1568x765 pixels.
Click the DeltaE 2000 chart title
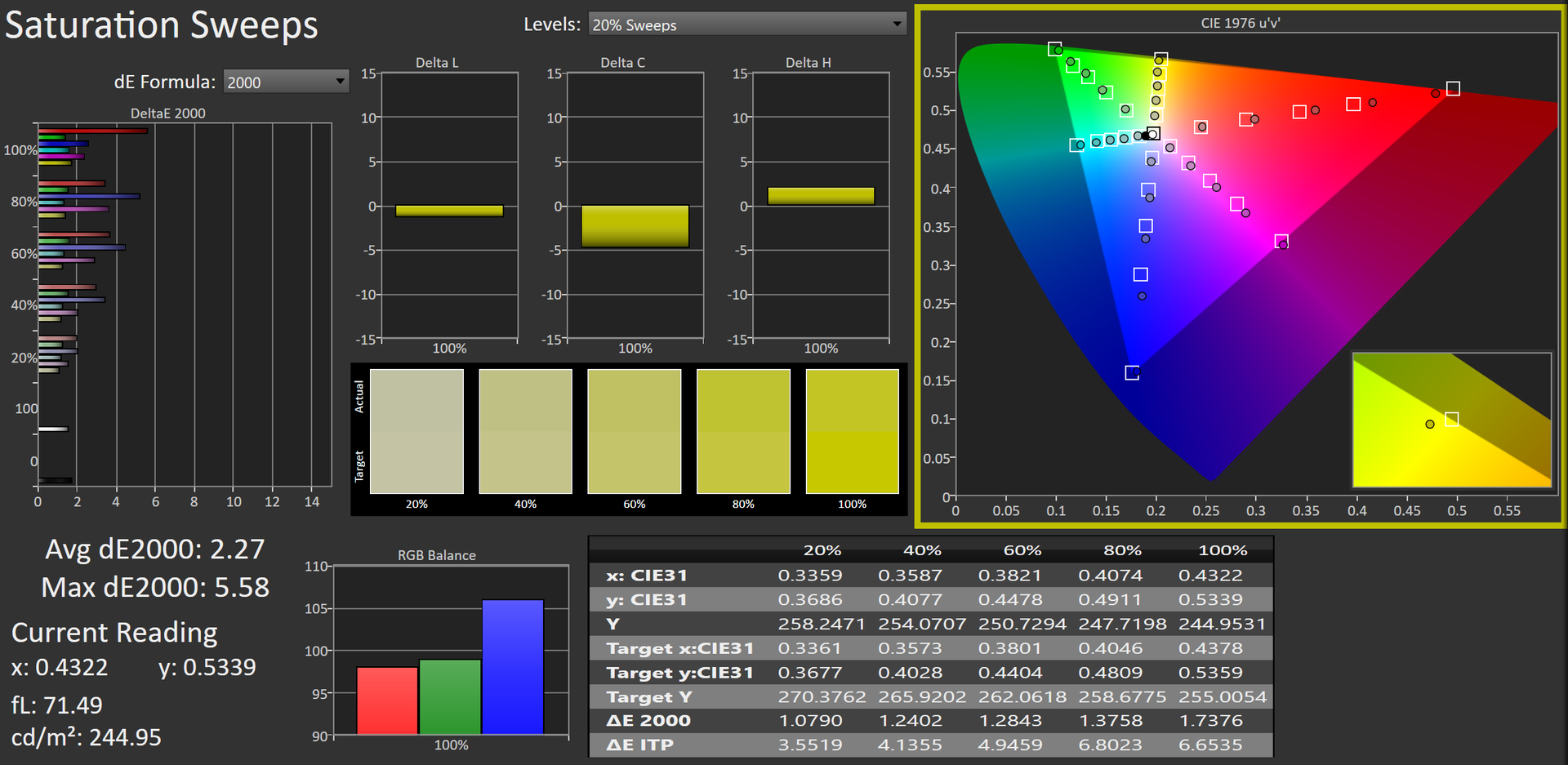pos(167,113)
